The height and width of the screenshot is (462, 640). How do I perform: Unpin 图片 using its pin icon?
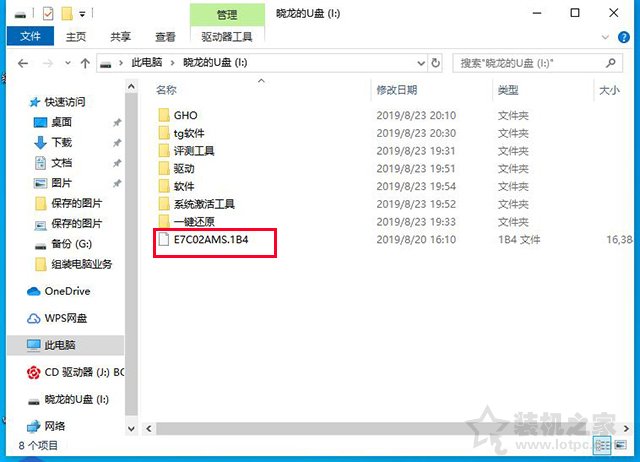(x=117, y=183)
